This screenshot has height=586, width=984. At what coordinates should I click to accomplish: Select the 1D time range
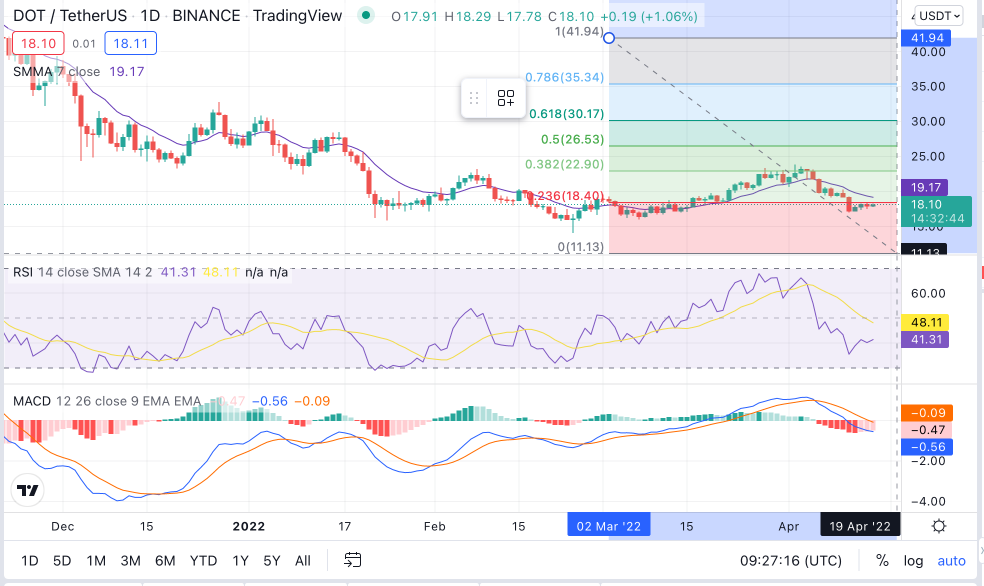(29, 560)
